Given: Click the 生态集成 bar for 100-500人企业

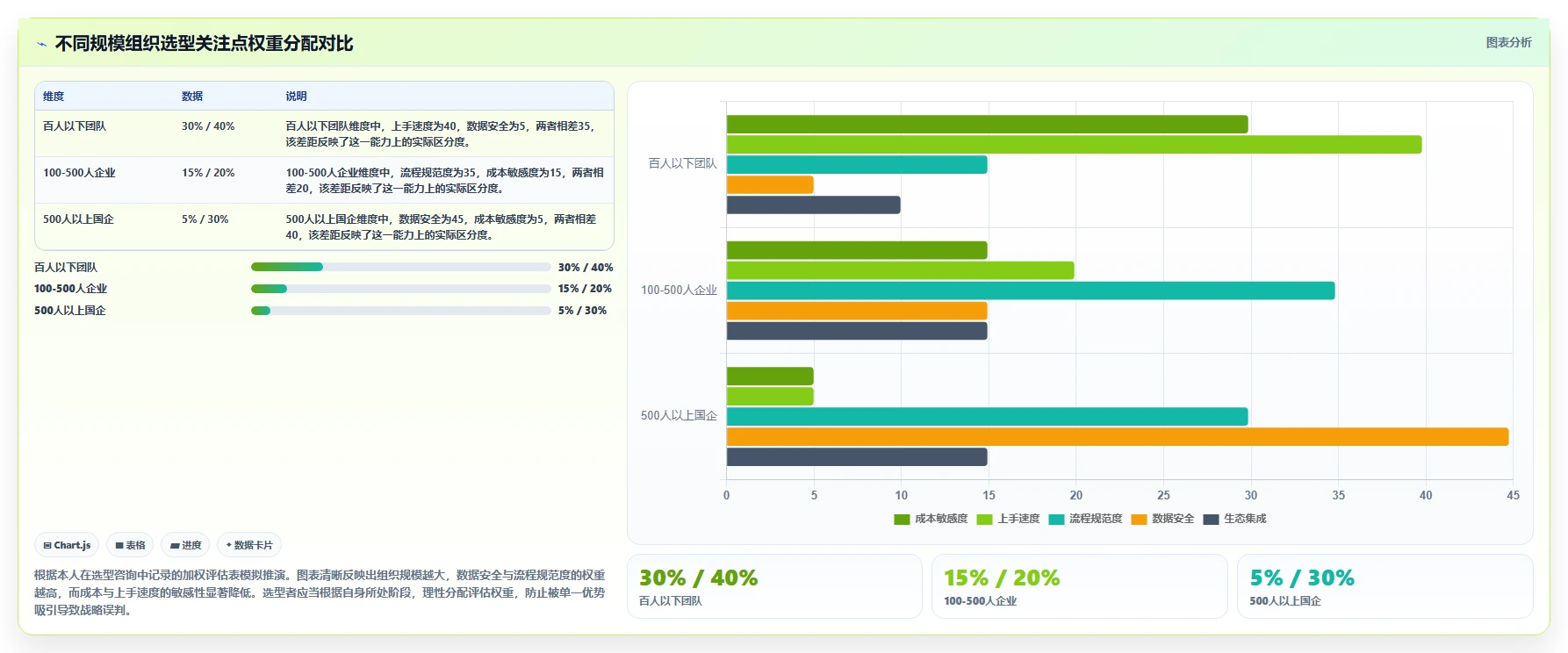Looking at the screenshot, I should coord(857,331).
